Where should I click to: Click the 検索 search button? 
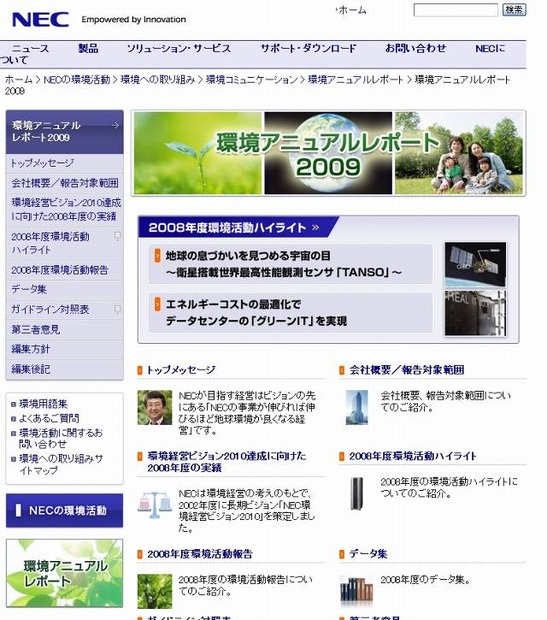coord(514,9)
